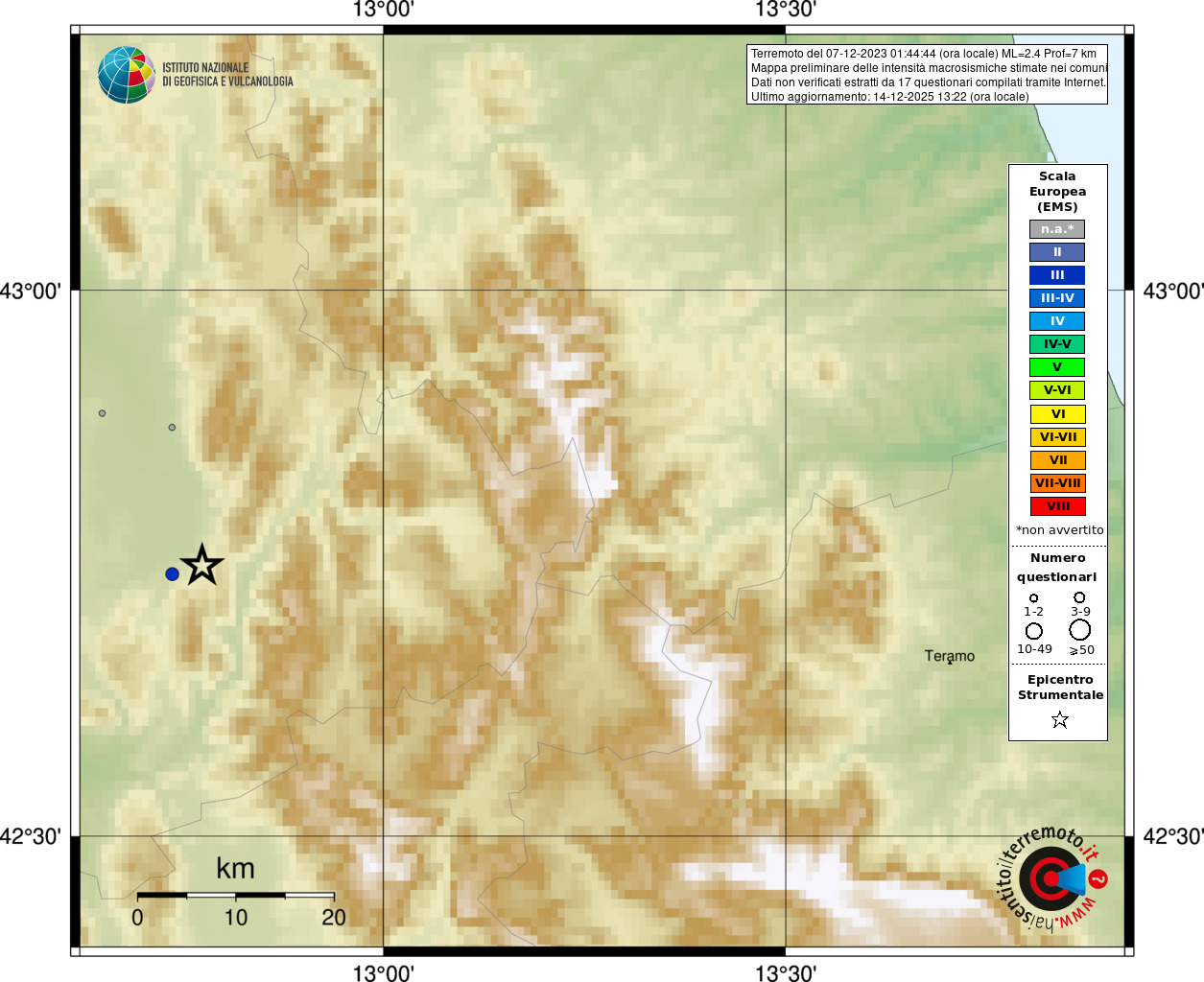
Task: Click the epicenter star marker on map
Action: click(x=201, y=565)
